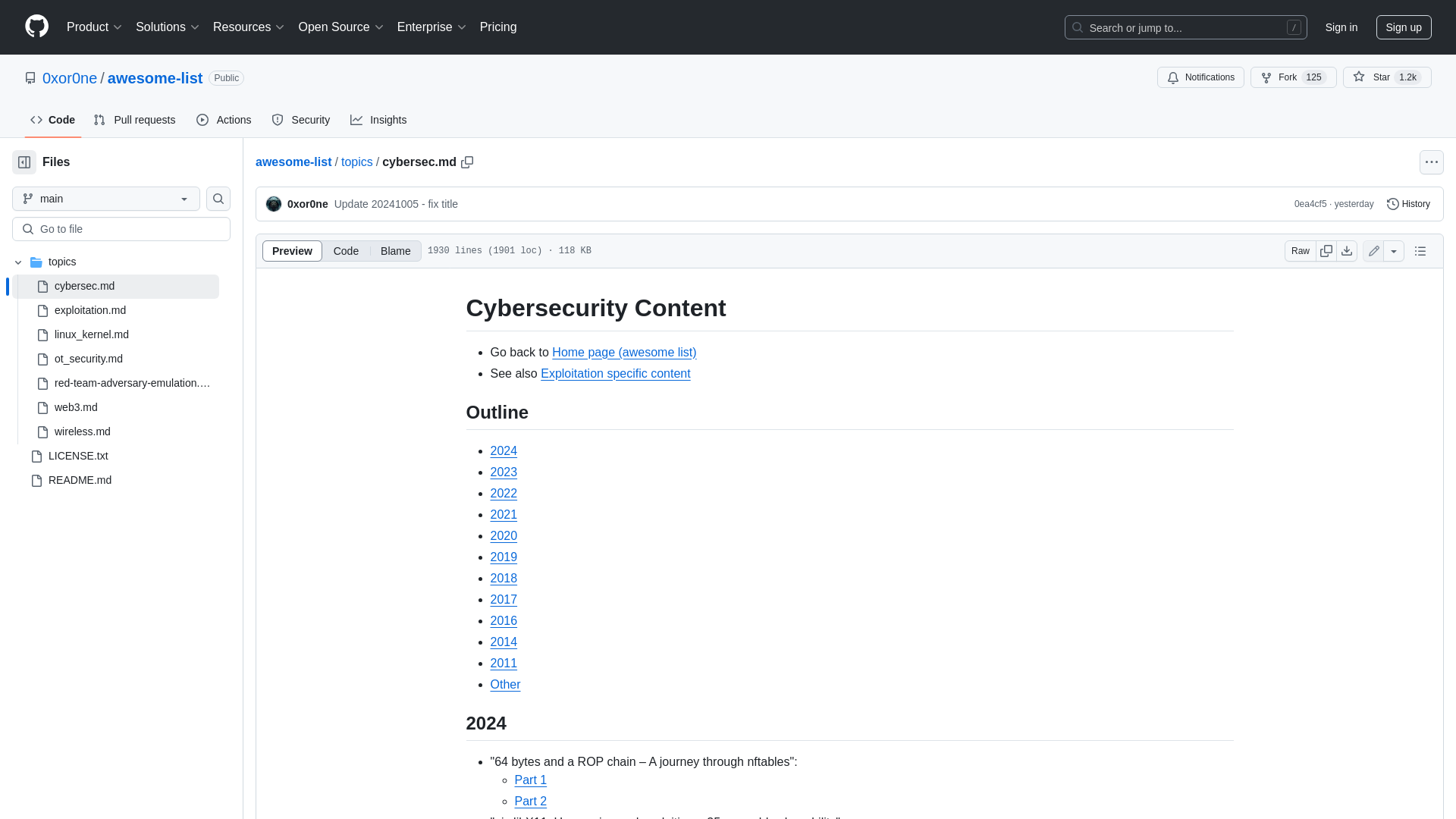The image size is (1456, 819).
Task: Open the Insights tab
Action: point(378,120)
